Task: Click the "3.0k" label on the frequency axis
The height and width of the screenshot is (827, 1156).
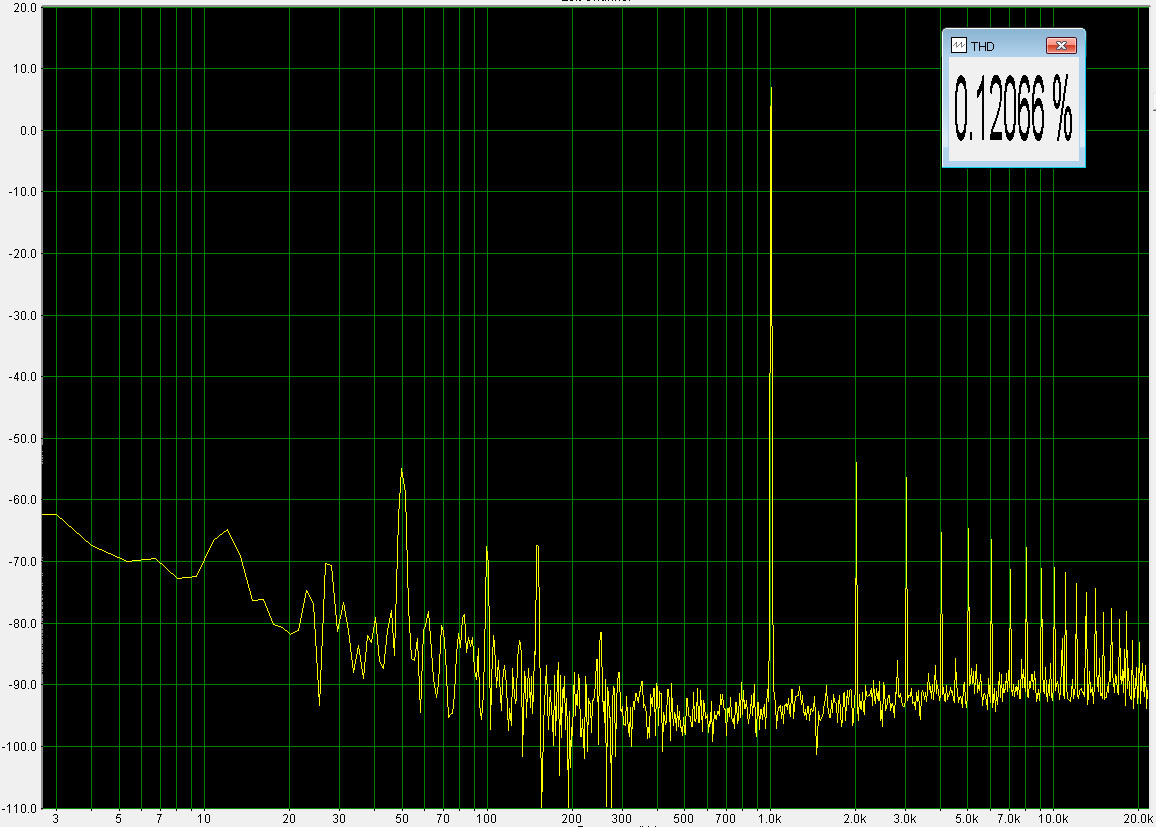Action: point(905,818)
